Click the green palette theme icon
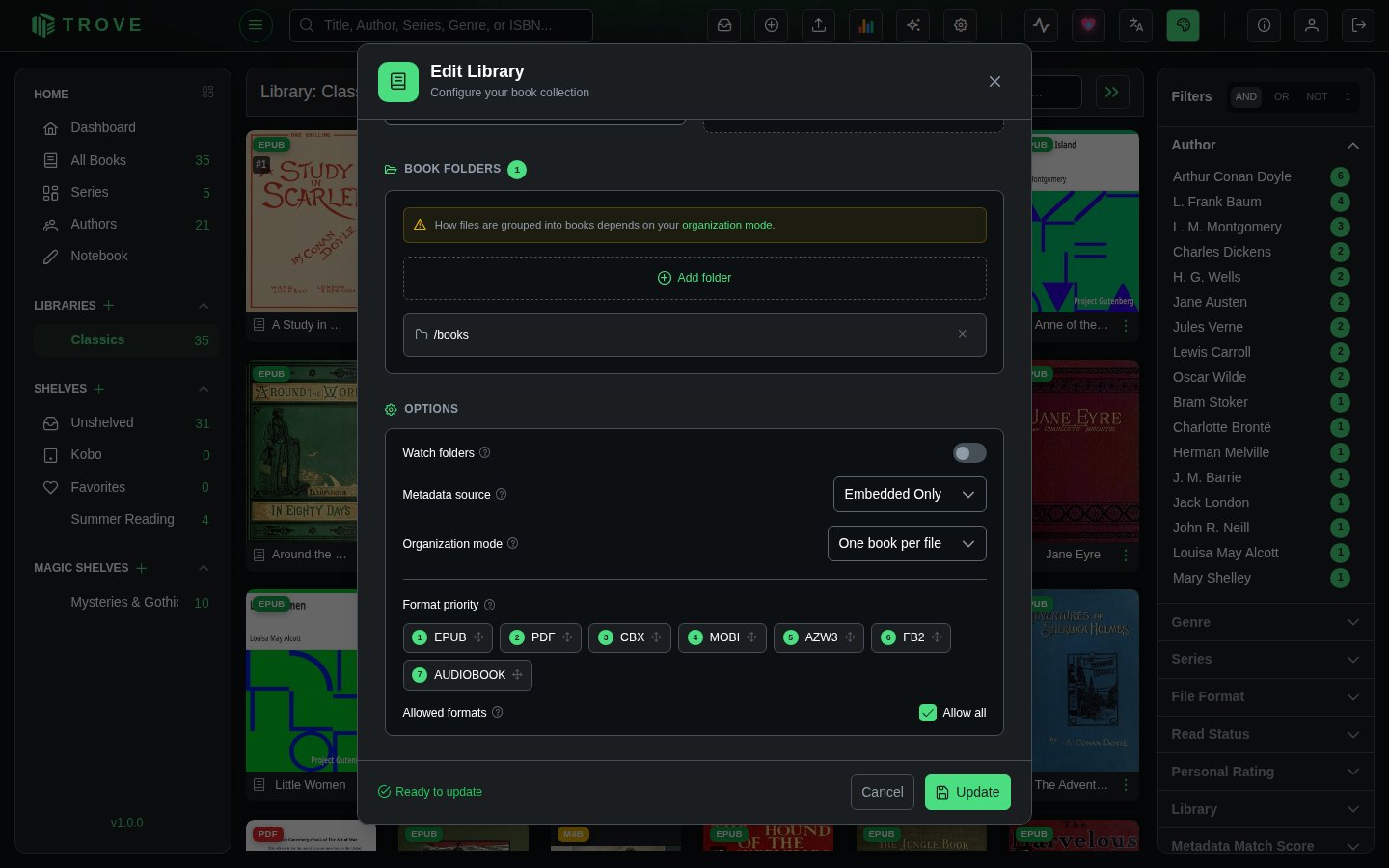Screen dimensions: 1389x868 (1184, 25)
